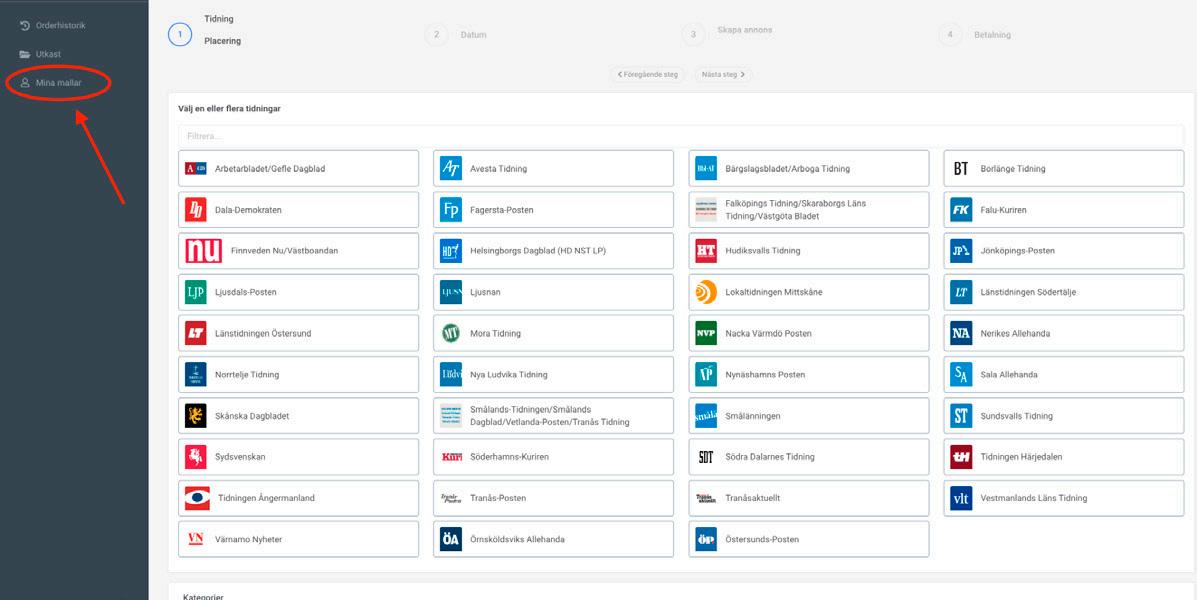Select the Norrtelje Tidning newspaper

pos(298,375)
